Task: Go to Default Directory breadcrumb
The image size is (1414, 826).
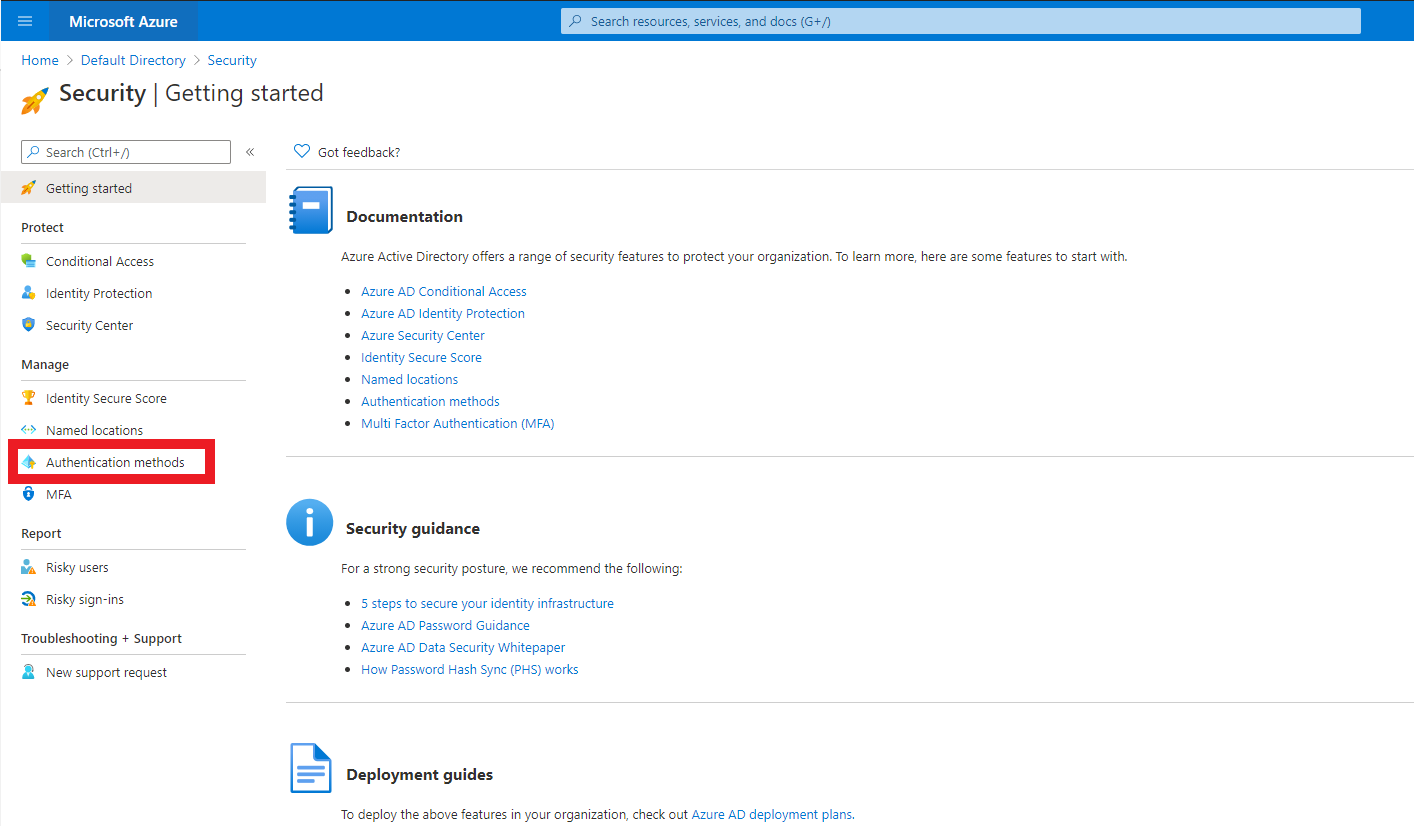Action: click(133, 60)
